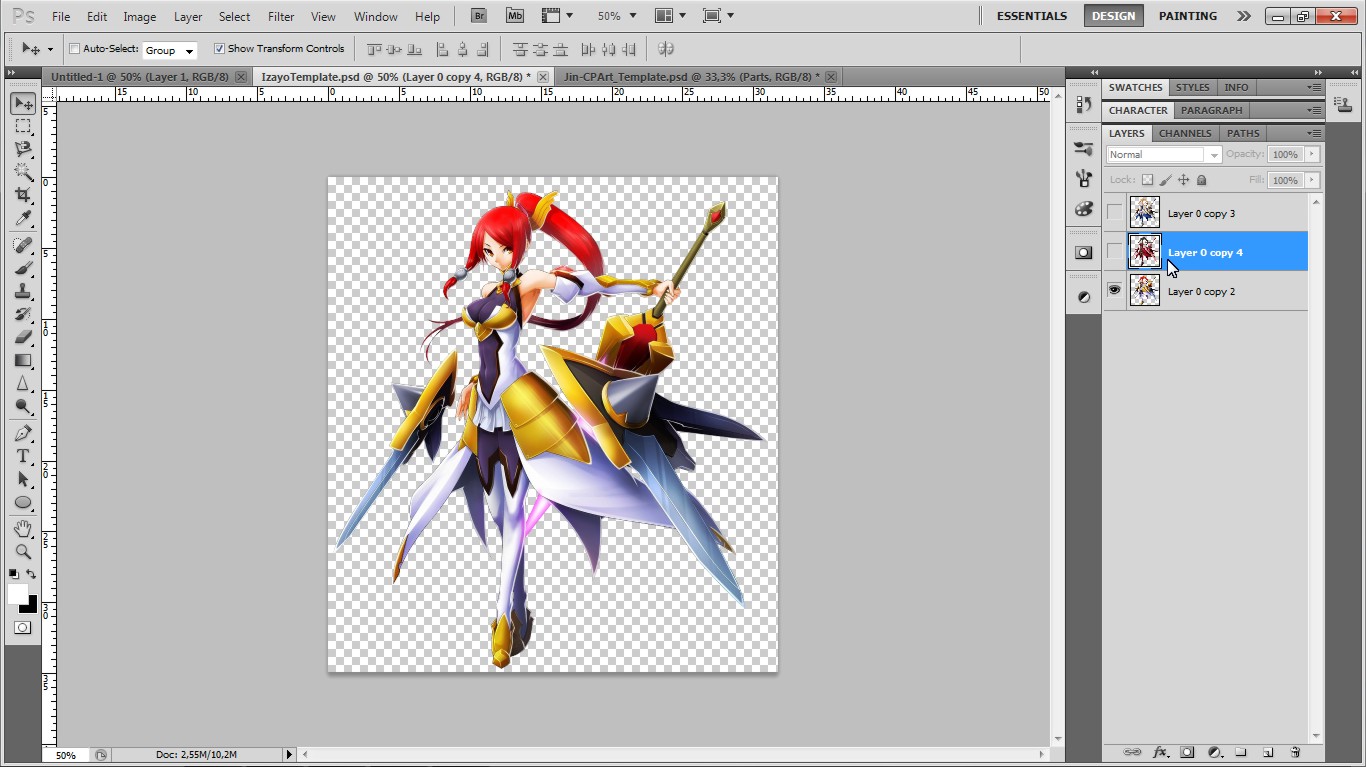The width and height of the screenshot is (1366, 767).
Task: Expand the layer Opacity slider arrow
Action: point(1312,154)
